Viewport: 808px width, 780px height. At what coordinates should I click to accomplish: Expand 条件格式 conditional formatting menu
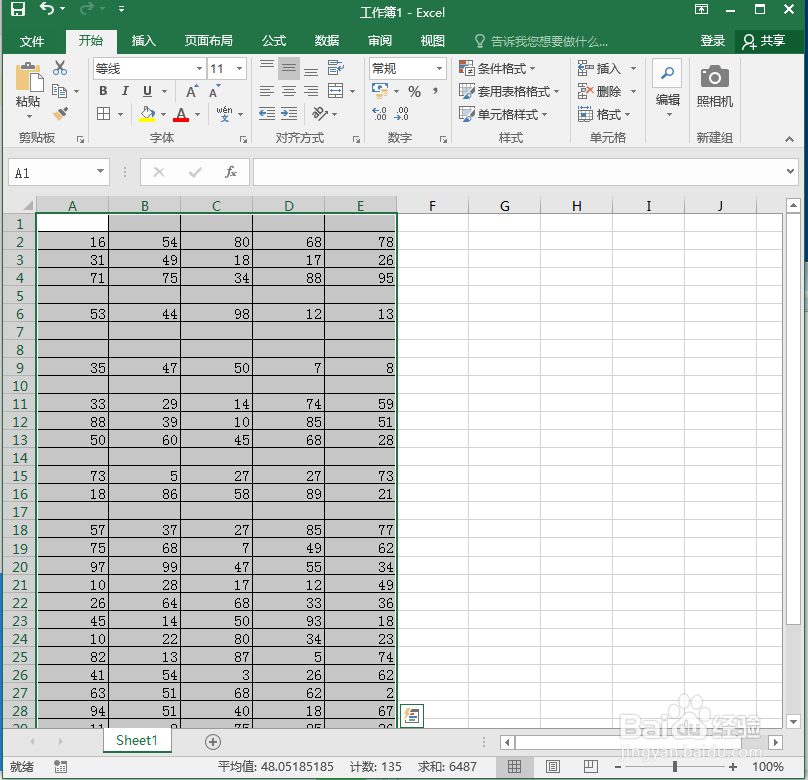pyautogui.click(x=497, y=69)
